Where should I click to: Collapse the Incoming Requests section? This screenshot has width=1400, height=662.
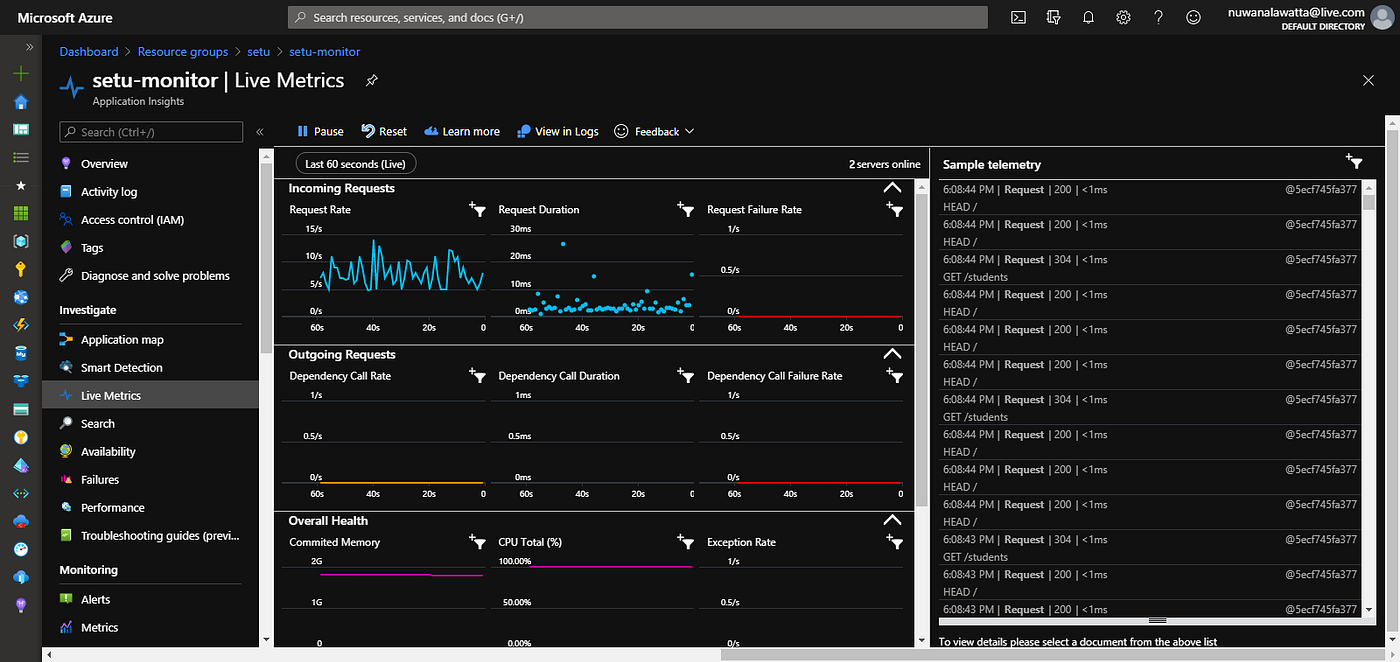click(x=892, y=187)
